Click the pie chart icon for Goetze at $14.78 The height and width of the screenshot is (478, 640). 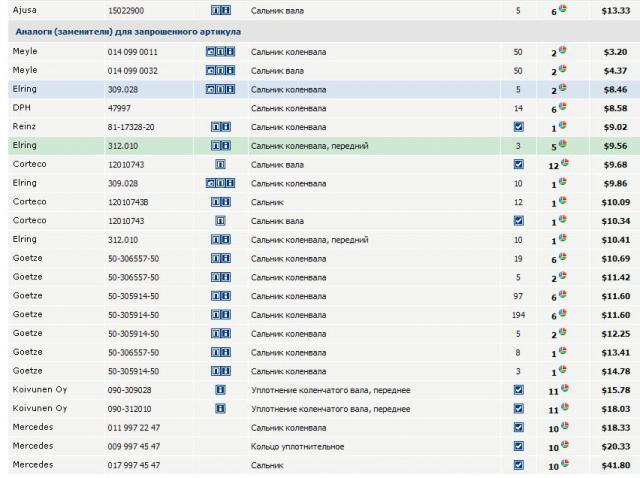563,369
